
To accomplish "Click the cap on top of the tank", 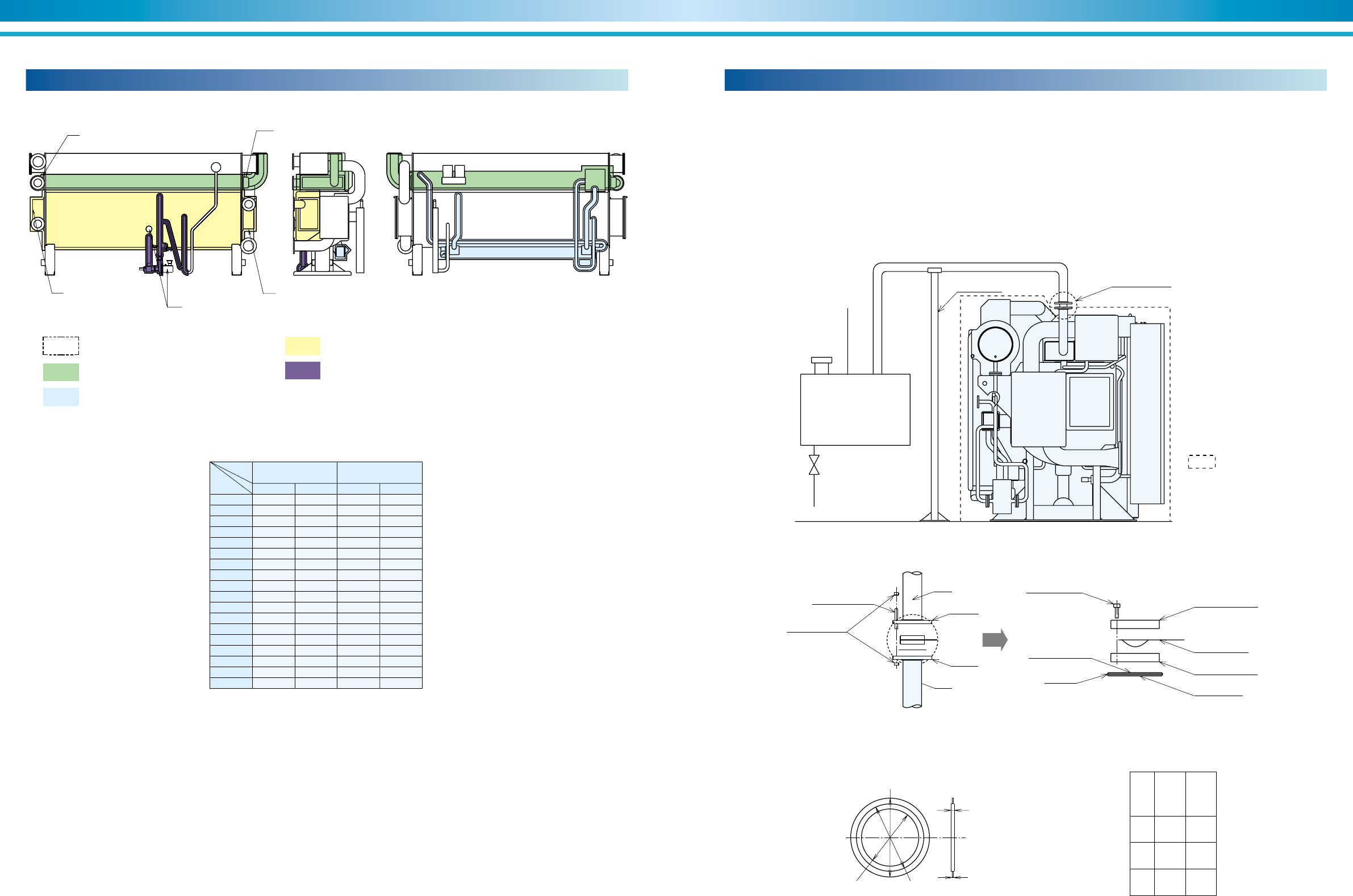I will 821,361.
